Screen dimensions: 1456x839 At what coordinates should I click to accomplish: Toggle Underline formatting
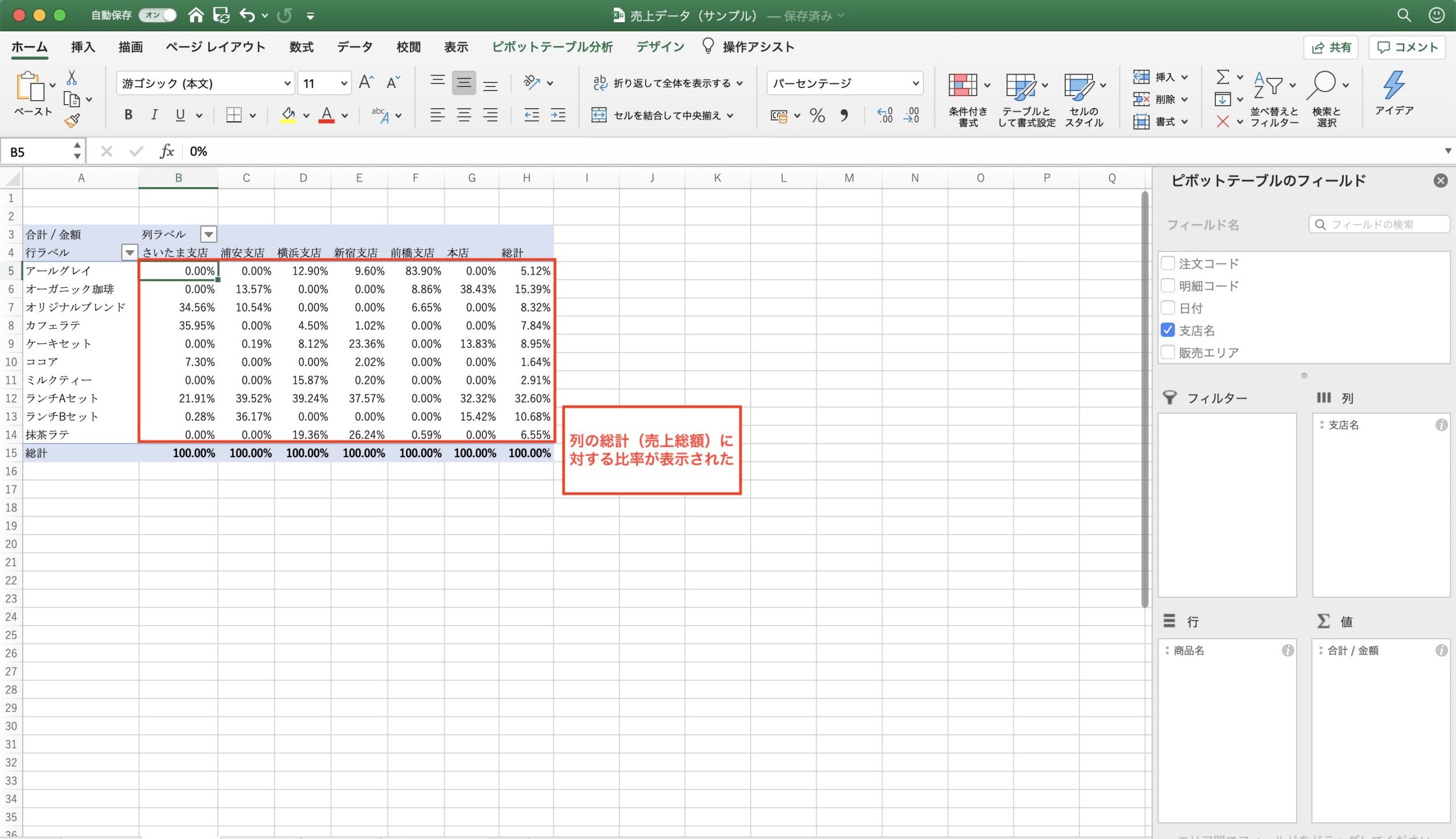coord(180,115)
